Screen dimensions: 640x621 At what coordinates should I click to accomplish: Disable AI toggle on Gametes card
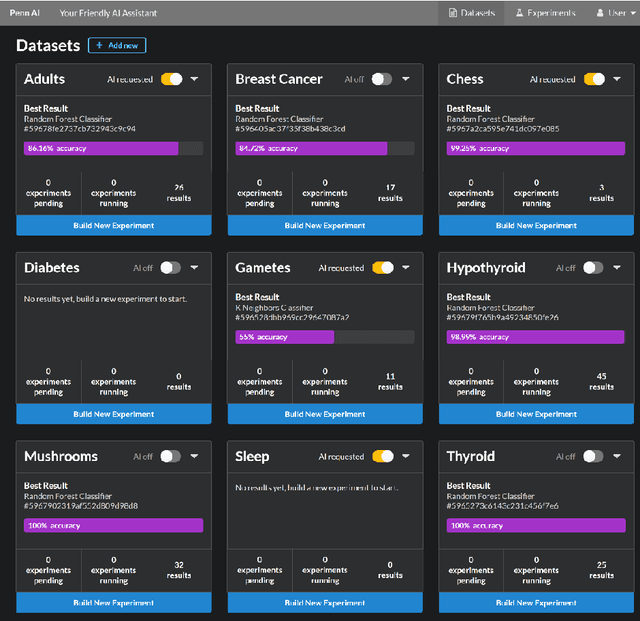382,268
